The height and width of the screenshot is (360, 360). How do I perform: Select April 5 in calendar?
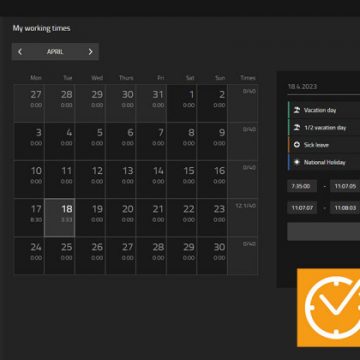click(90, 141)
